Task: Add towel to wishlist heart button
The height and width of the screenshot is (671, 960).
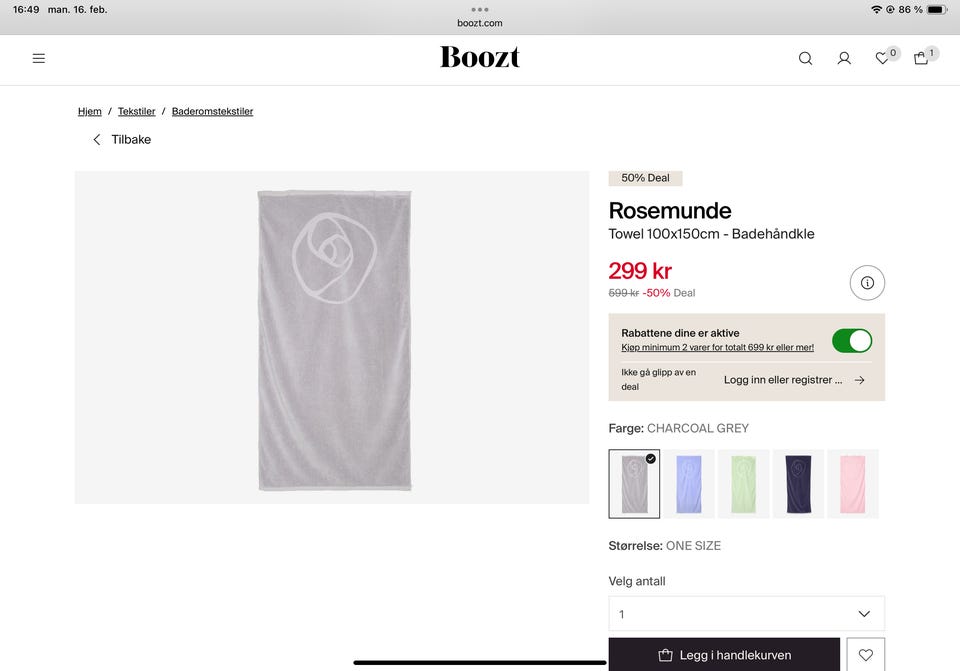Action: pyautogui.click(x=865, y=655)
